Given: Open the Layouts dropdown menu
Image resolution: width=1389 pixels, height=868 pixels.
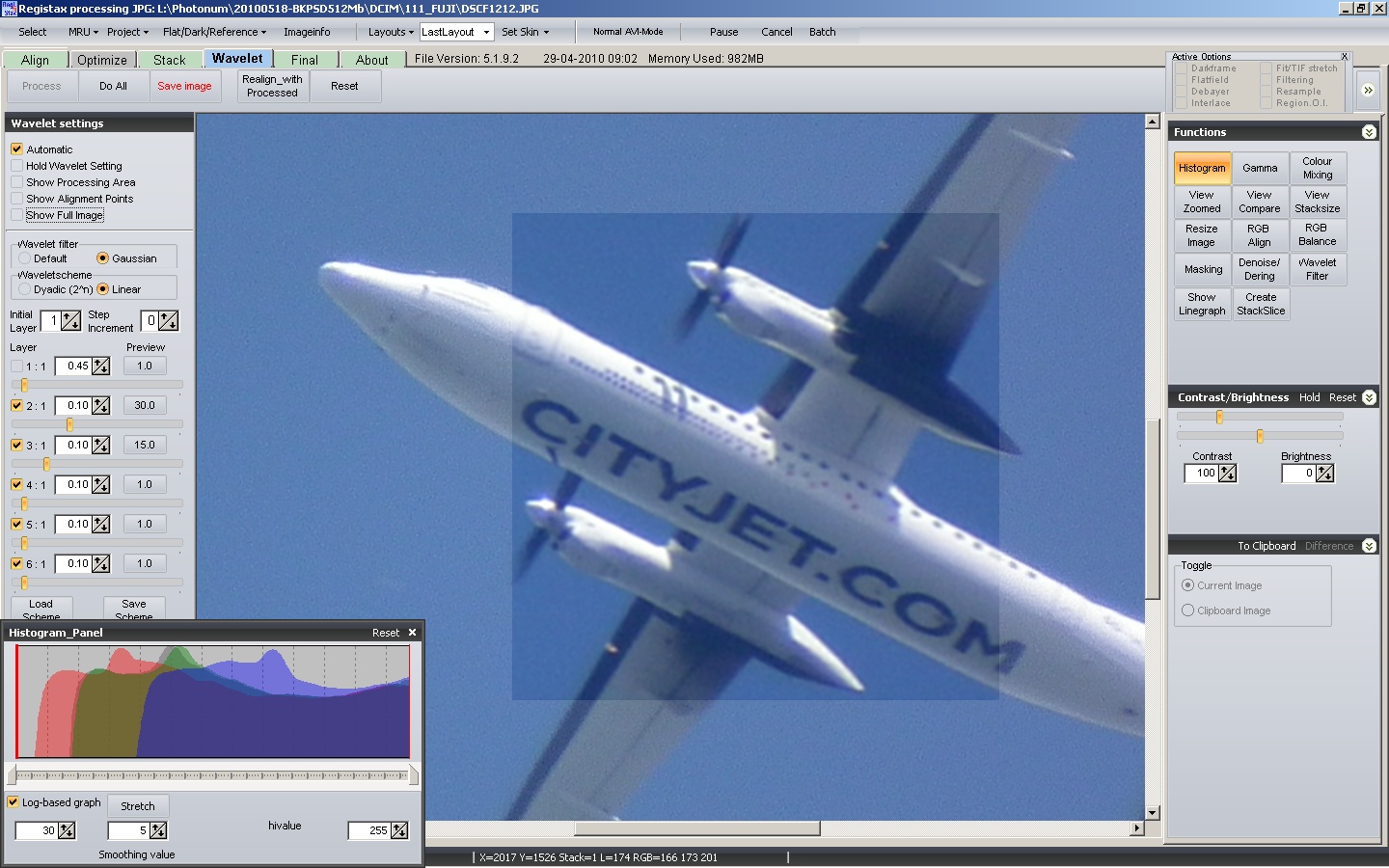Looking at the screenshot, I should coord(391,32).
